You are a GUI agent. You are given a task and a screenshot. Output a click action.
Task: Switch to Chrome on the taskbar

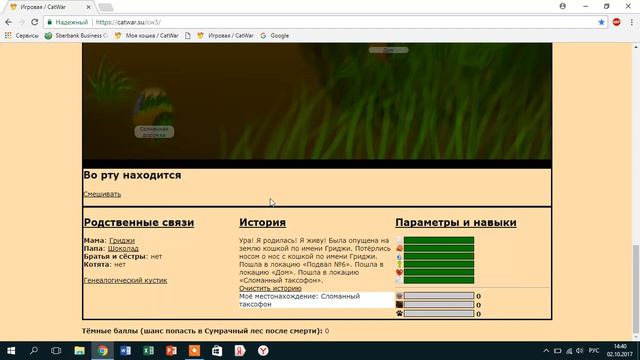tap(102, 351)
